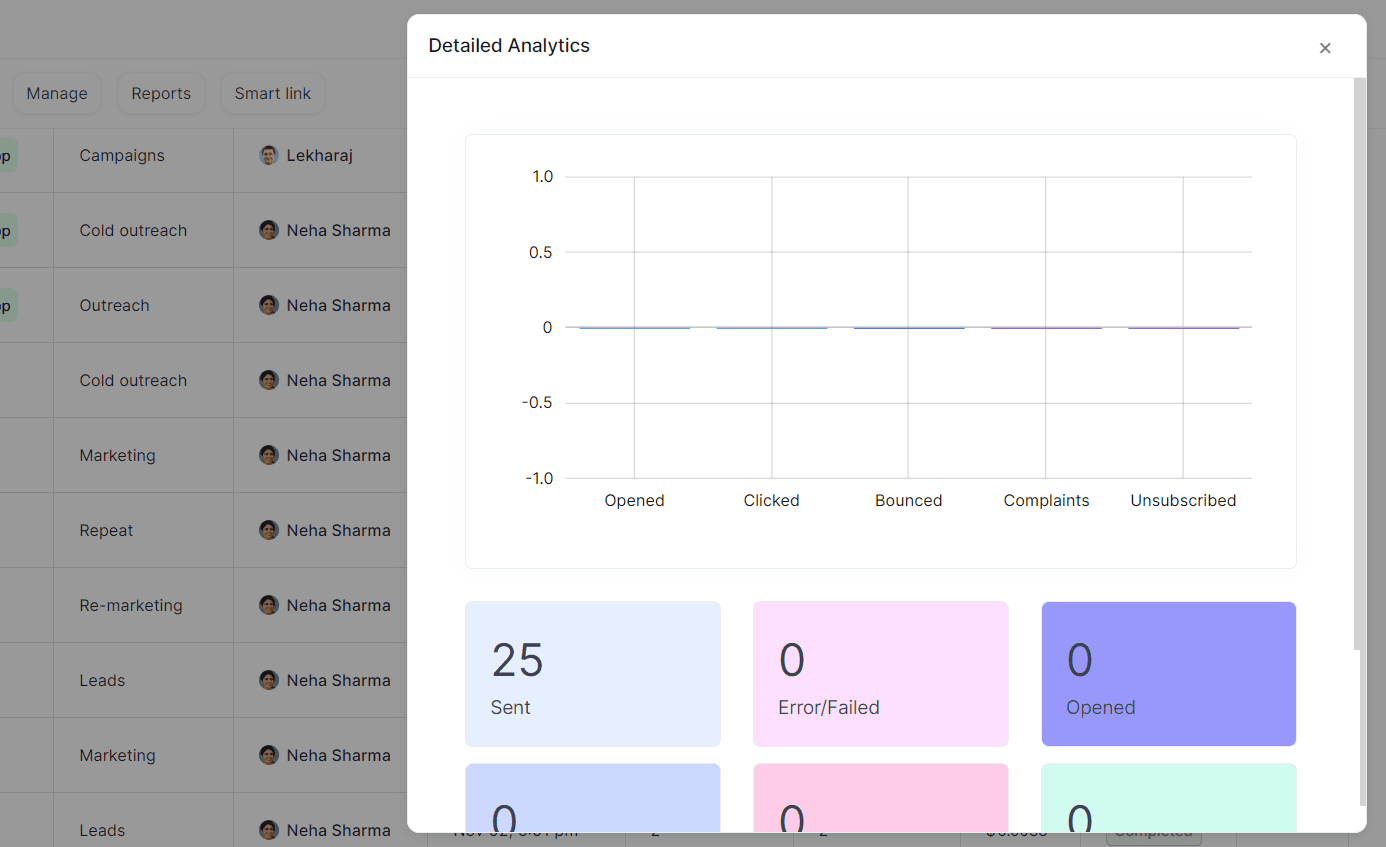Select the purple Opened stat card
This screenshot has height=847, width=1386.
point(1168,673)
